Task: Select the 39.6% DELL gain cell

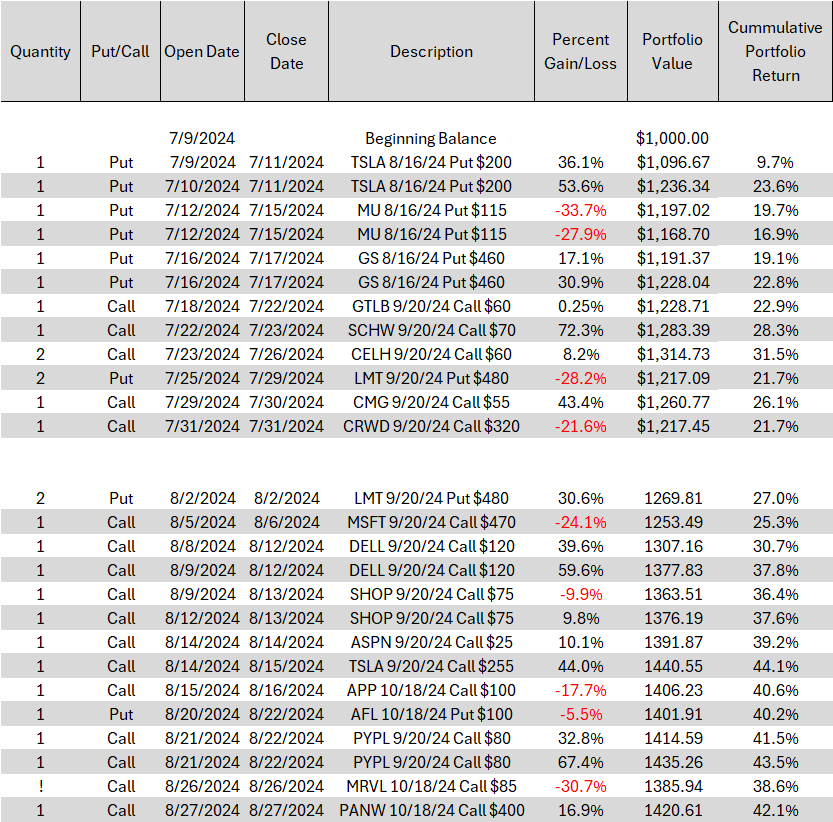Action: [x=581, y=546]
